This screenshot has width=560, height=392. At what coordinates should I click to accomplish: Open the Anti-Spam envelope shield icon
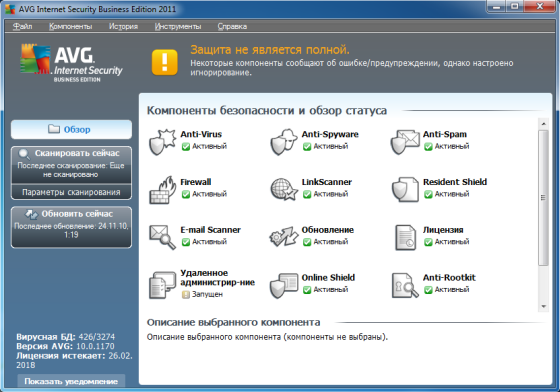[x=405, y=142]
